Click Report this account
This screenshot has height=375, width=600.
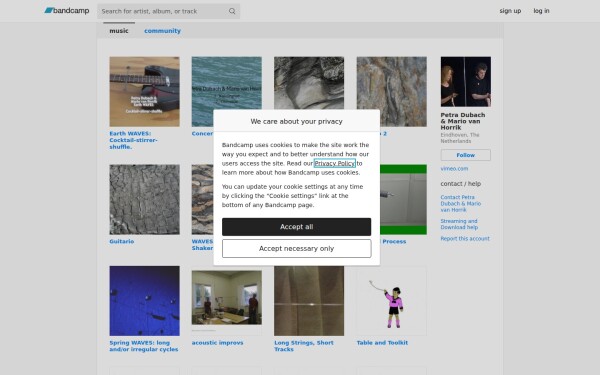[x=465, y=239]
